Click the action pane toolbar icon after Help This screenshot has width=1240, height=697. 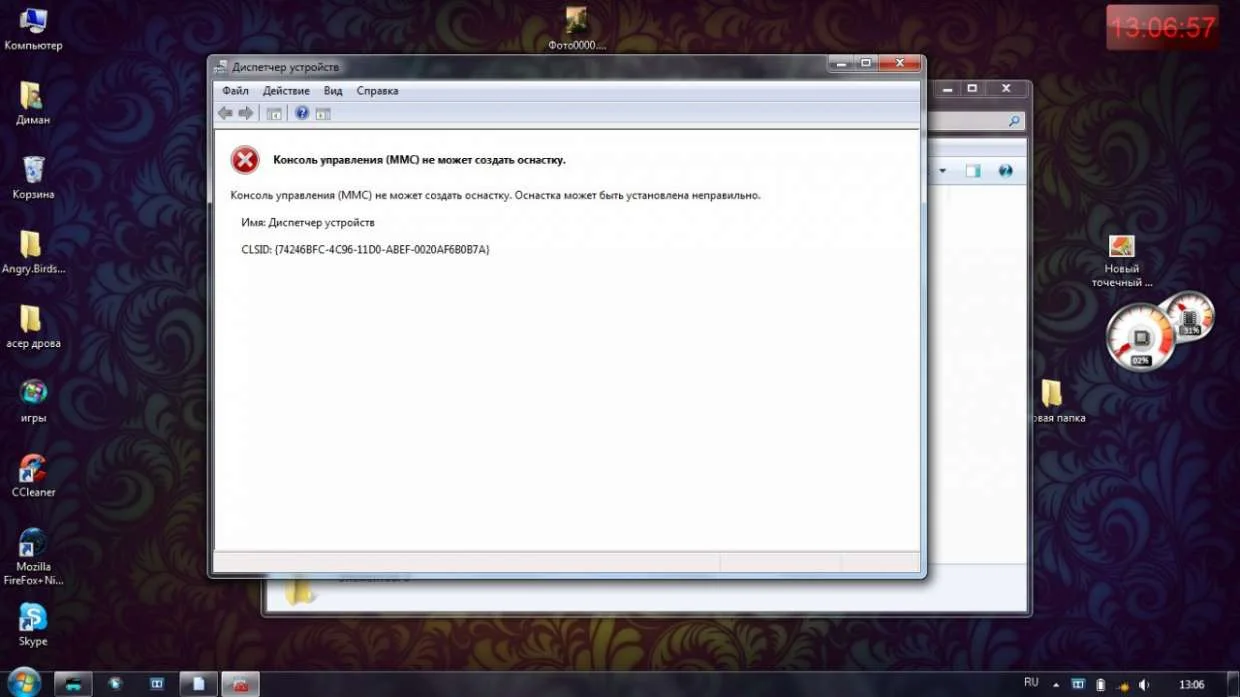pyautogui.click(x=323, y=114)
